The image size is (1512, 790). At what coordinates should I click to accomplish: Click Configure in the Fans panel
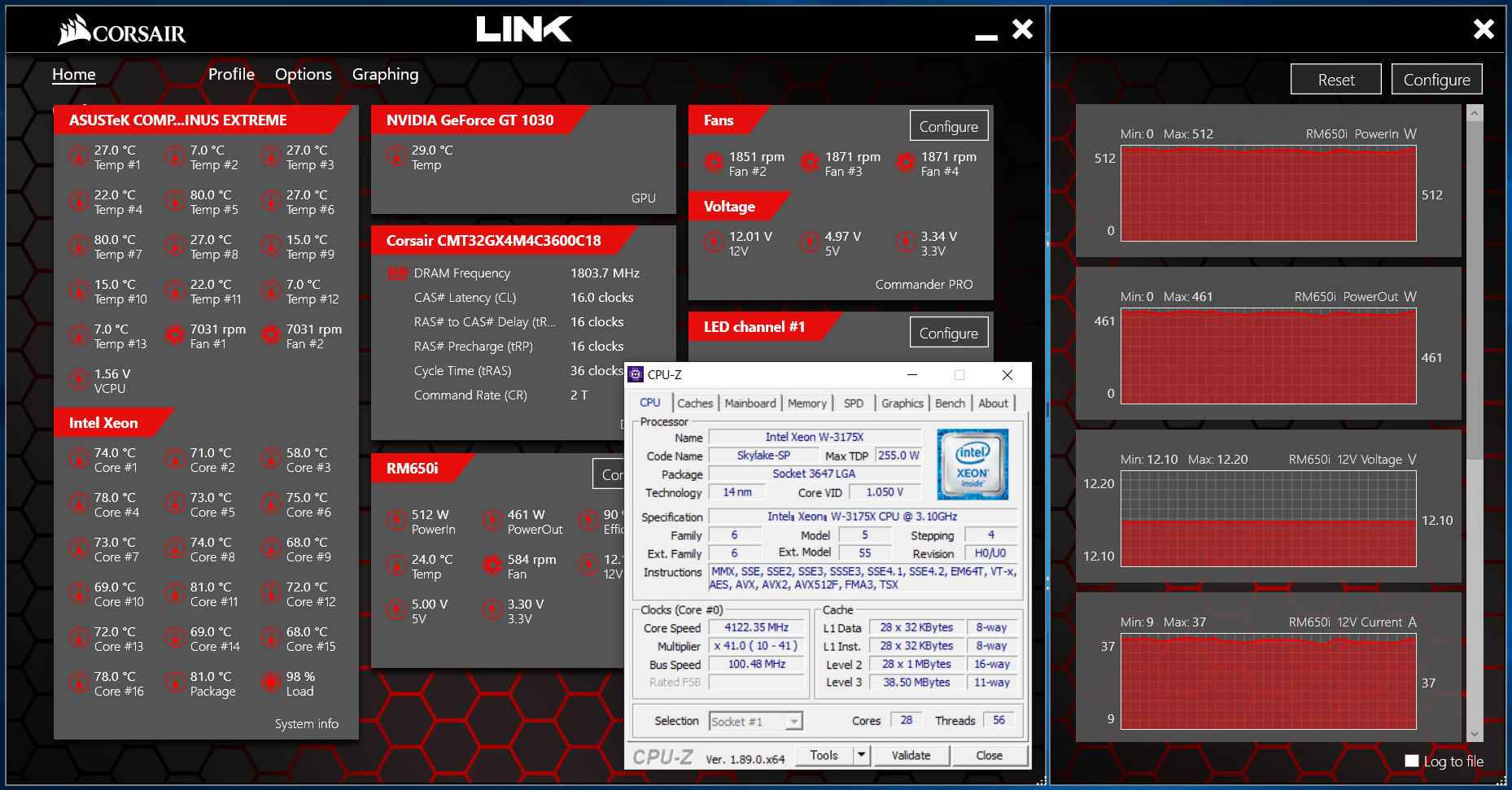[949, 126]
